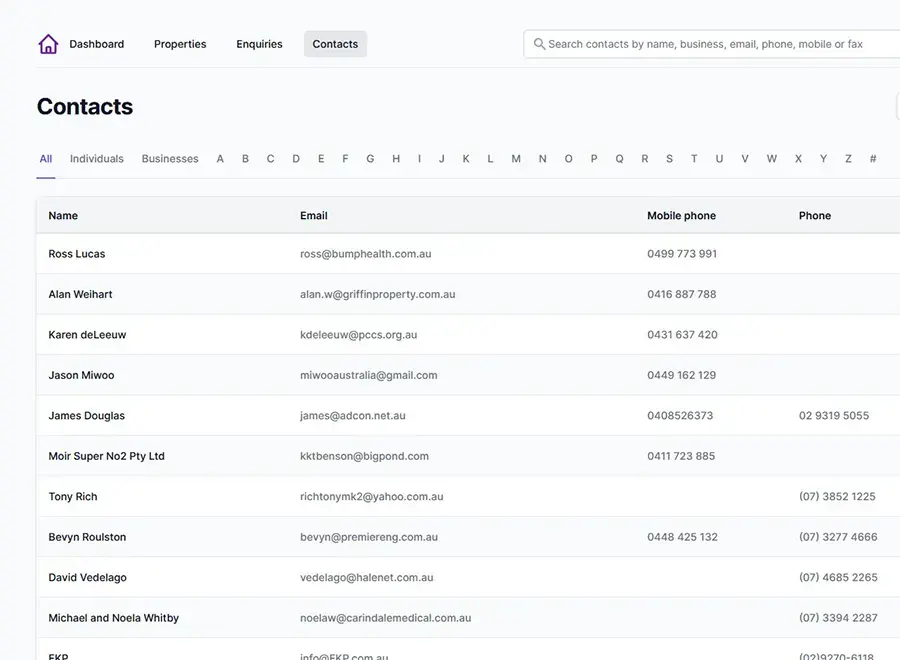
Task: Click the Mobile phone column header
Action: coord(681,216)
